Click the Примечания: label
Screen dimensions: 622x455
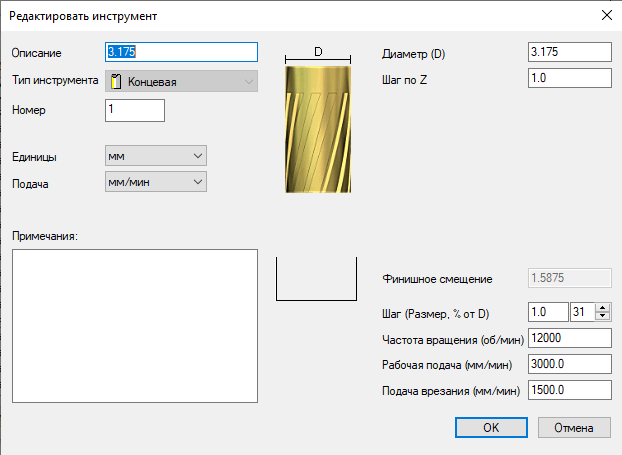(x=45, y=236)
